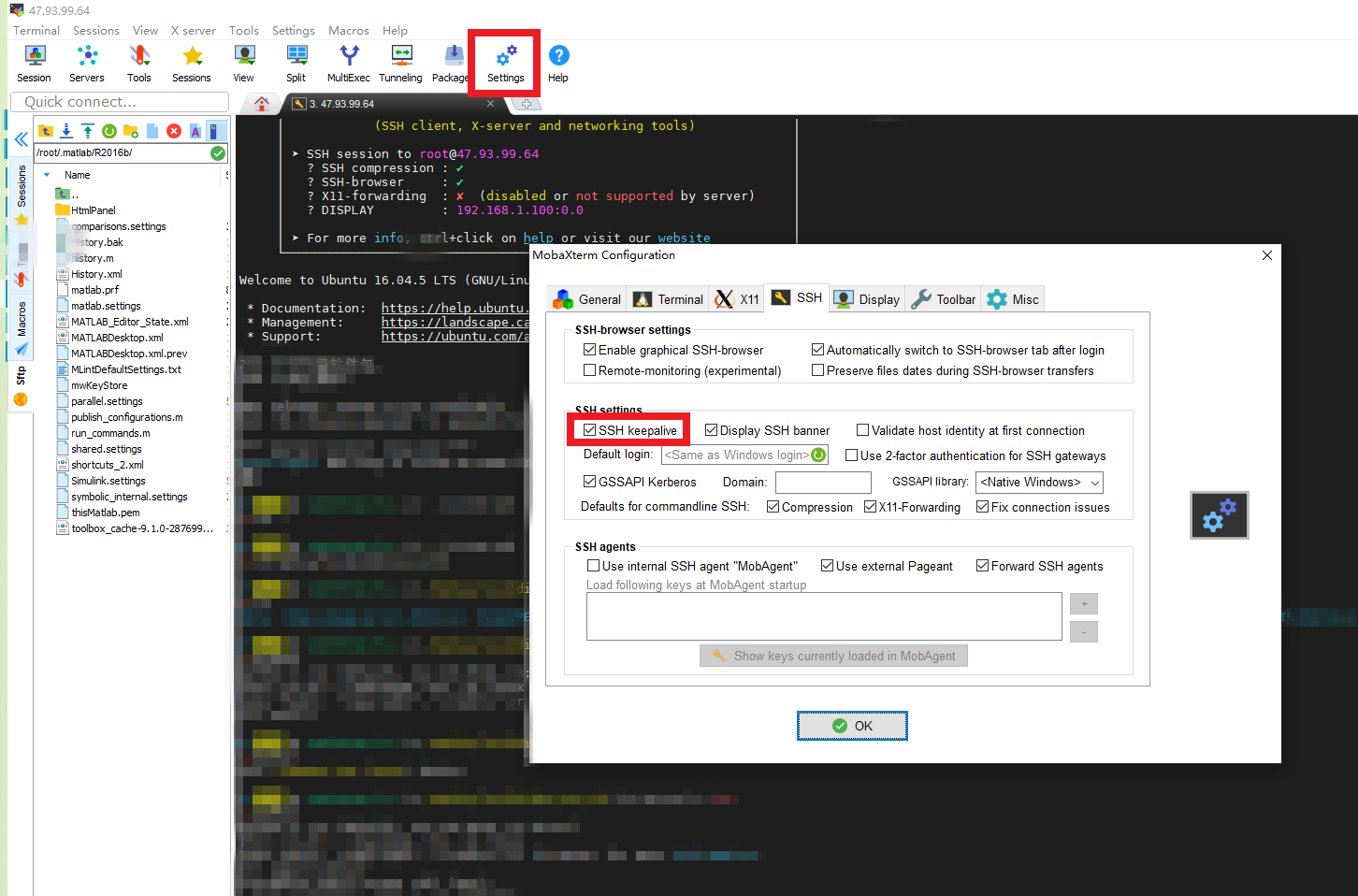Open the Sessions star toolbar icon

tap(192, 64)
